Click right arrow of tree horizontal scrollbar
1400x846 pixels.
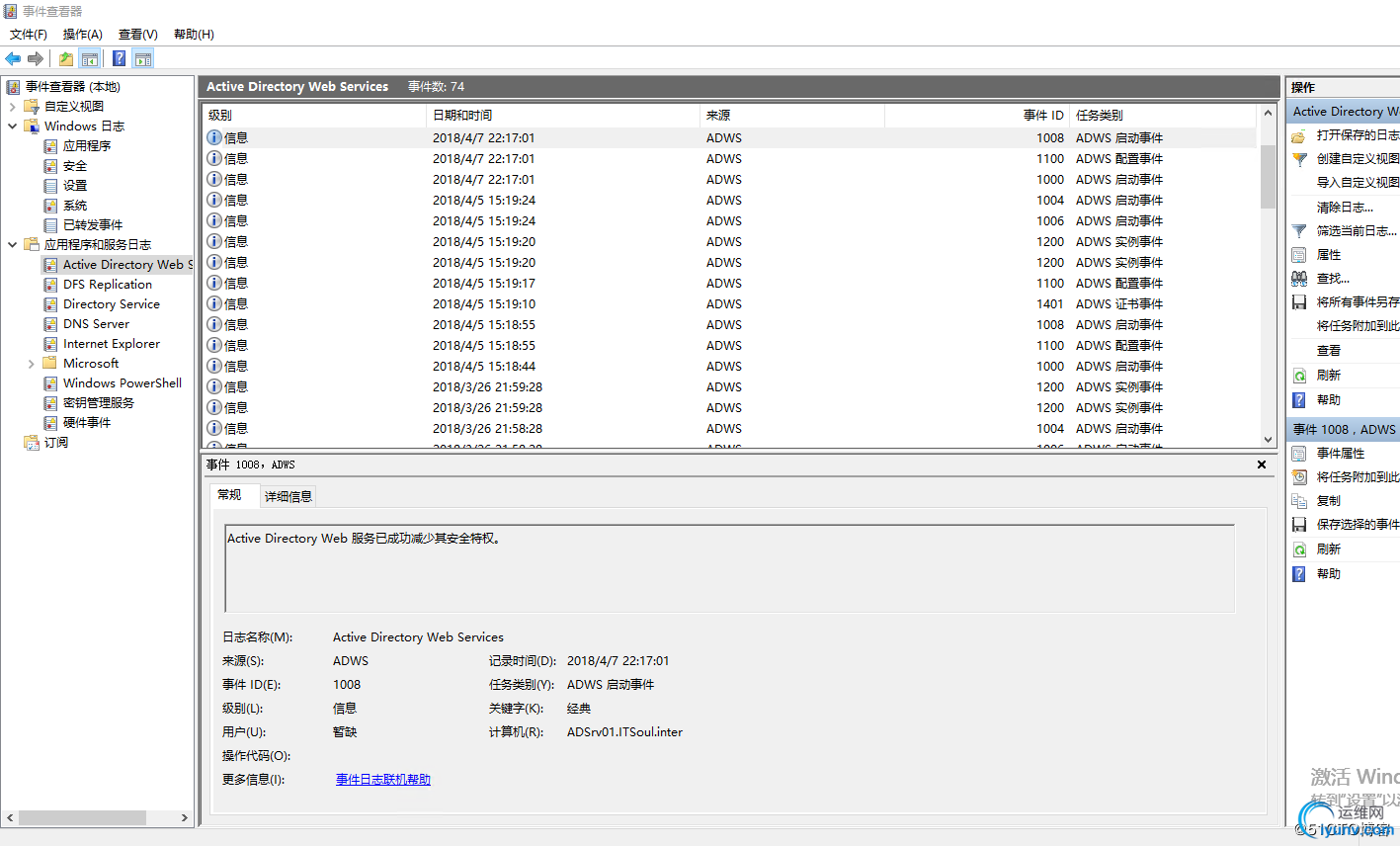[184, 818]
